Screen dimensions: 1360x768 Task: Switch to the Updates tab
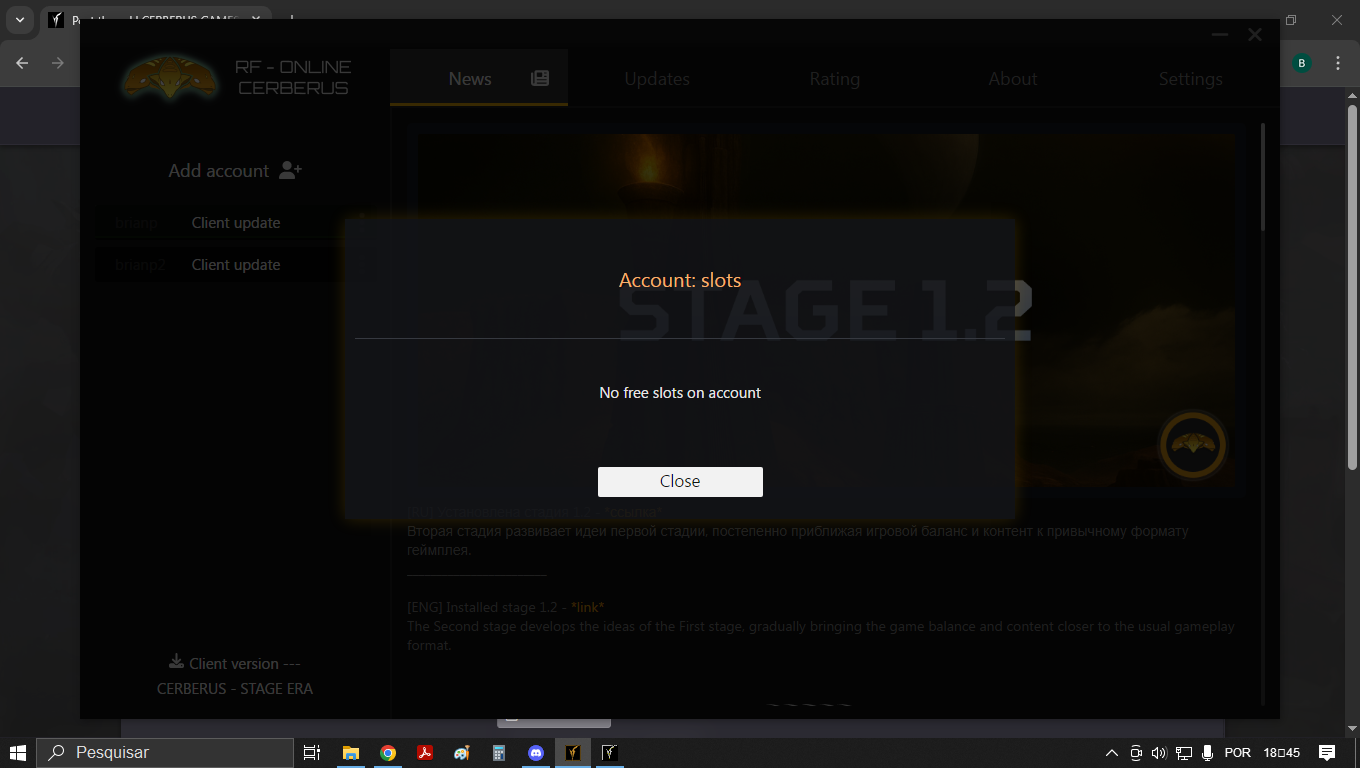[x=657, y=79]
